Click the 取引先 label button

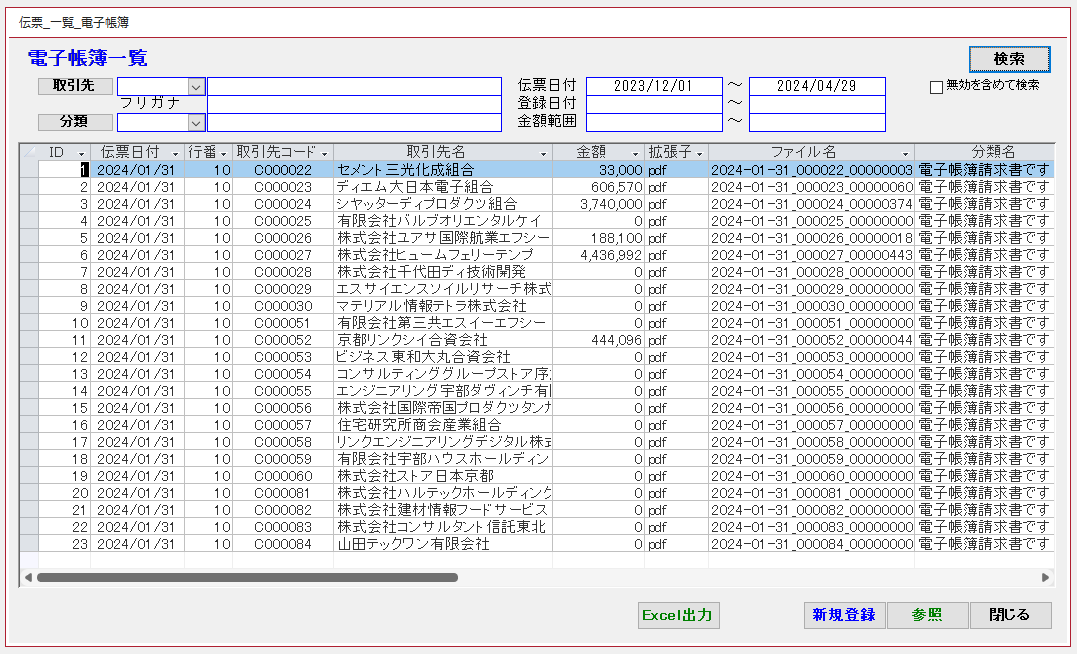[x=76, y=86]
